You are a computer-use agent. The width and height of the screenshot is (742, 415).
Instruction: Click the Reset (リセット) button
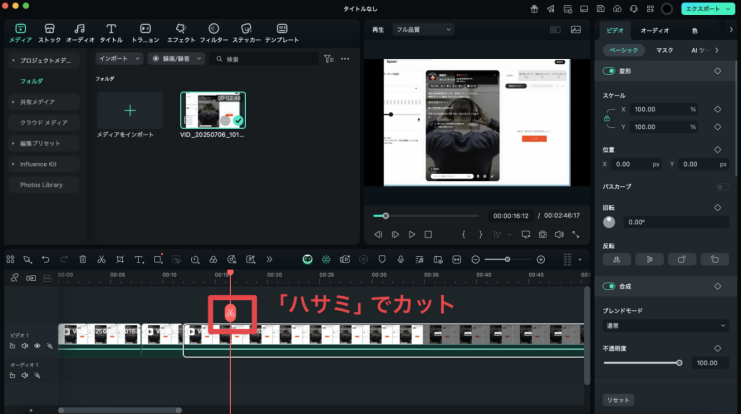point(618,400)
